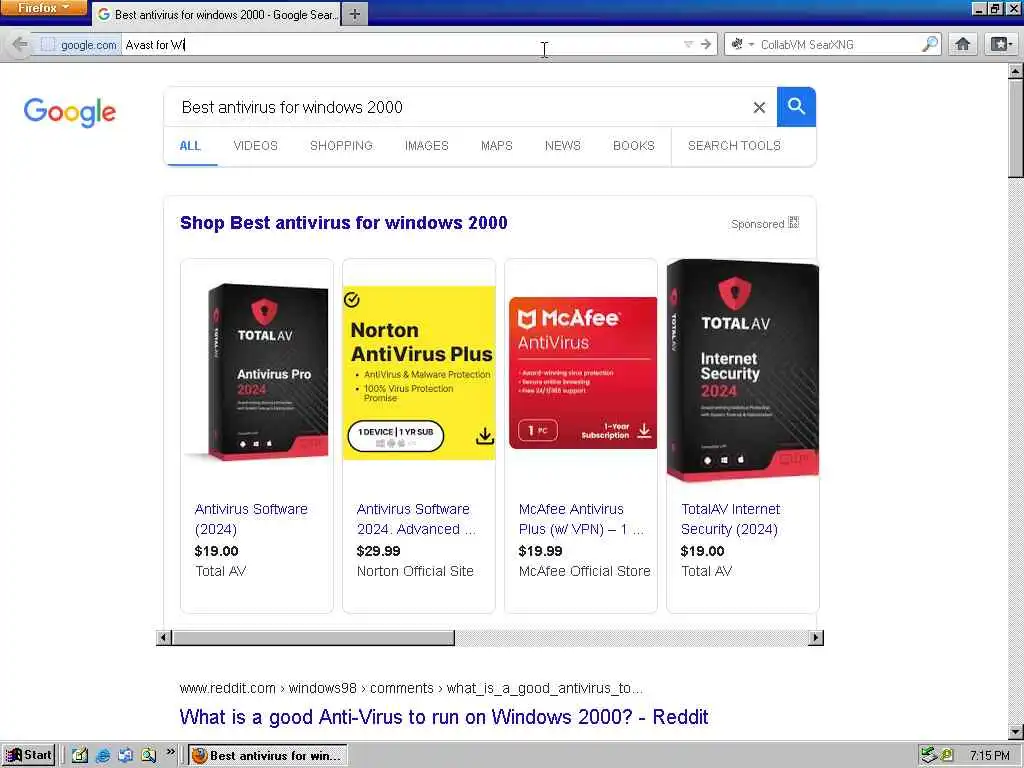
Task: Click McAfee Official Store seller text
Action: (x=584, y=571)
